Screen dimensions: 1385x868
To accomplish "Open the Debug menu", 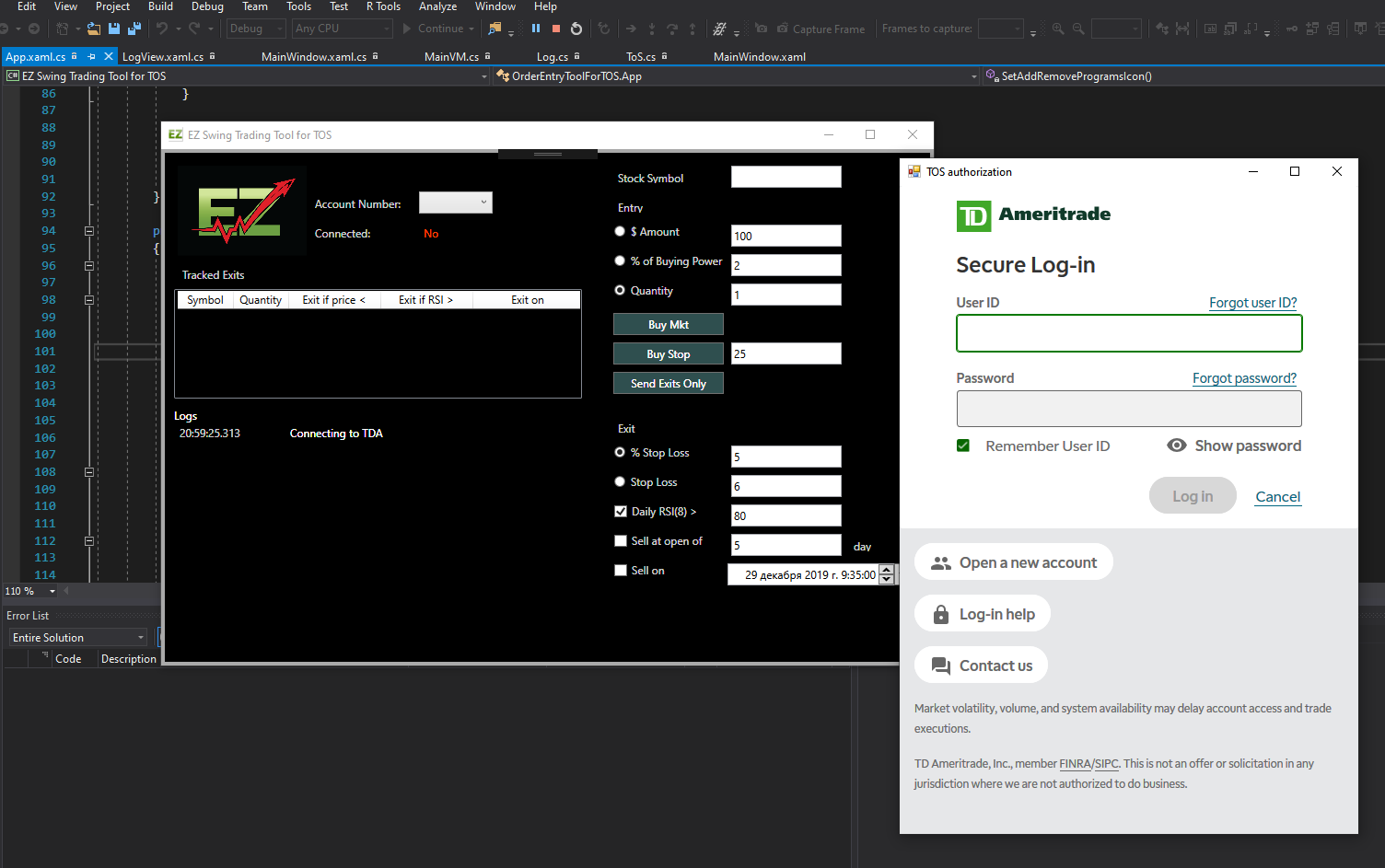I will point(207,6).
